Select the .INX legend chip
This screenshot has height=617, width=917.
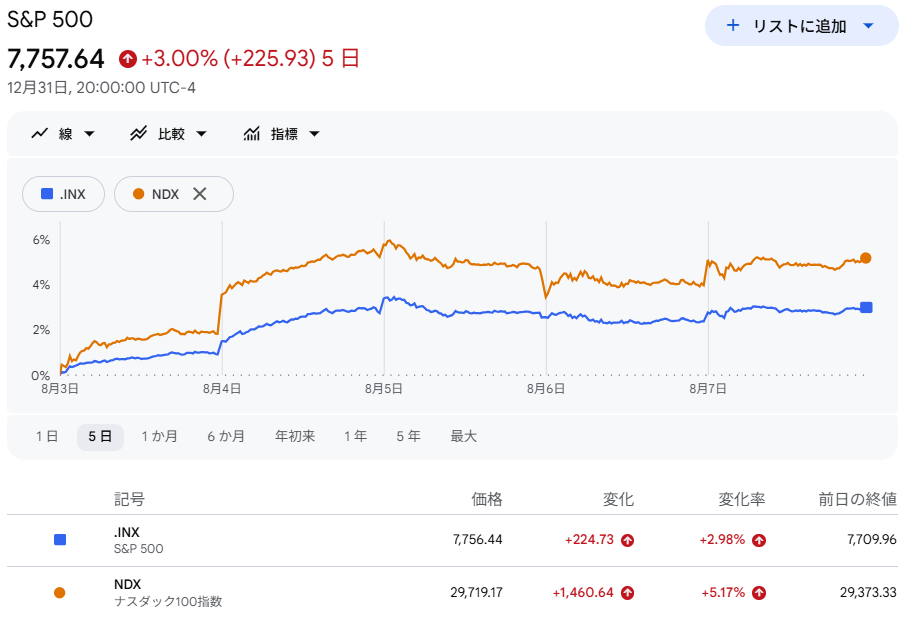point(63,194)
